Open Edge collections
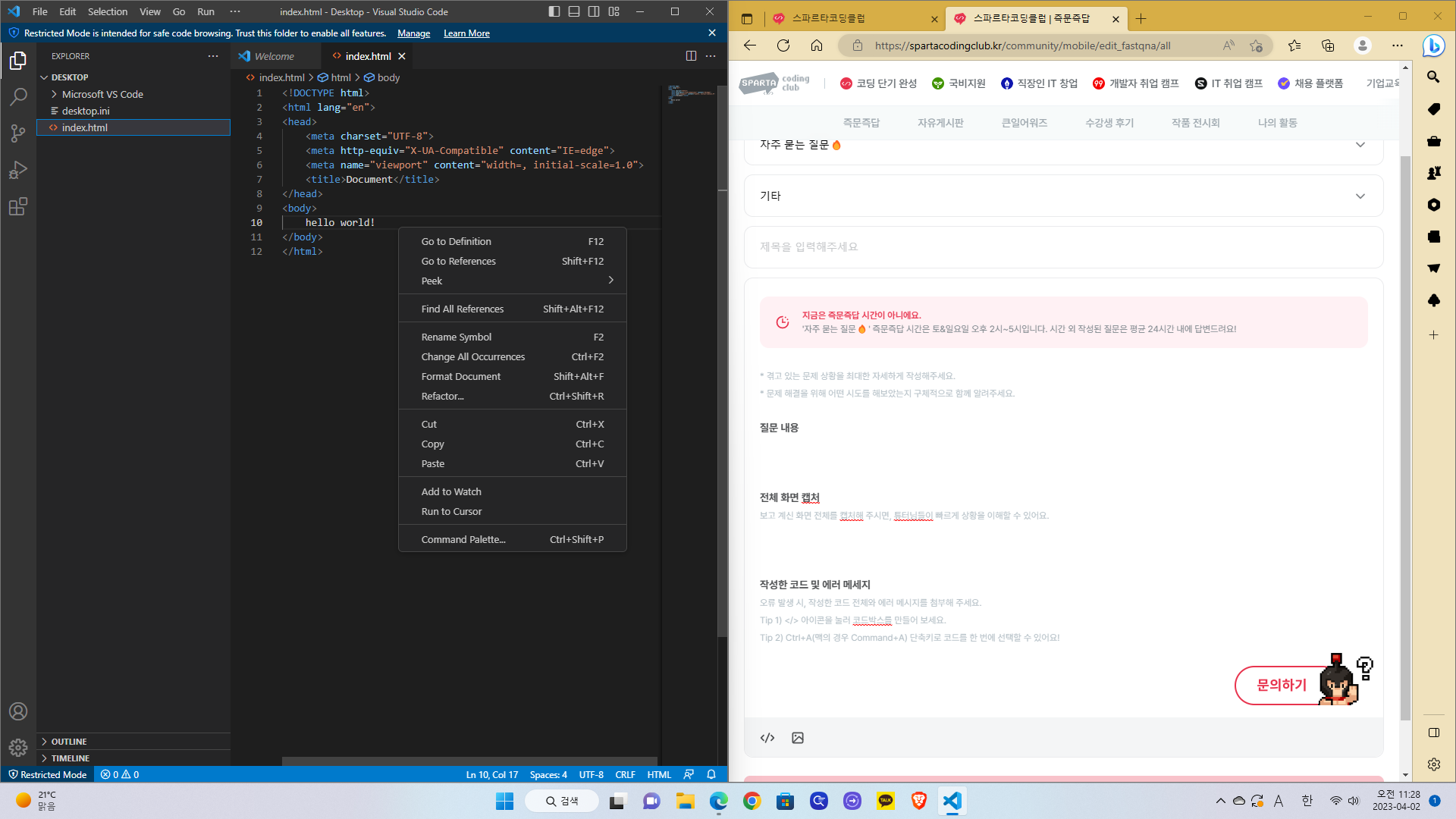 1328,45
